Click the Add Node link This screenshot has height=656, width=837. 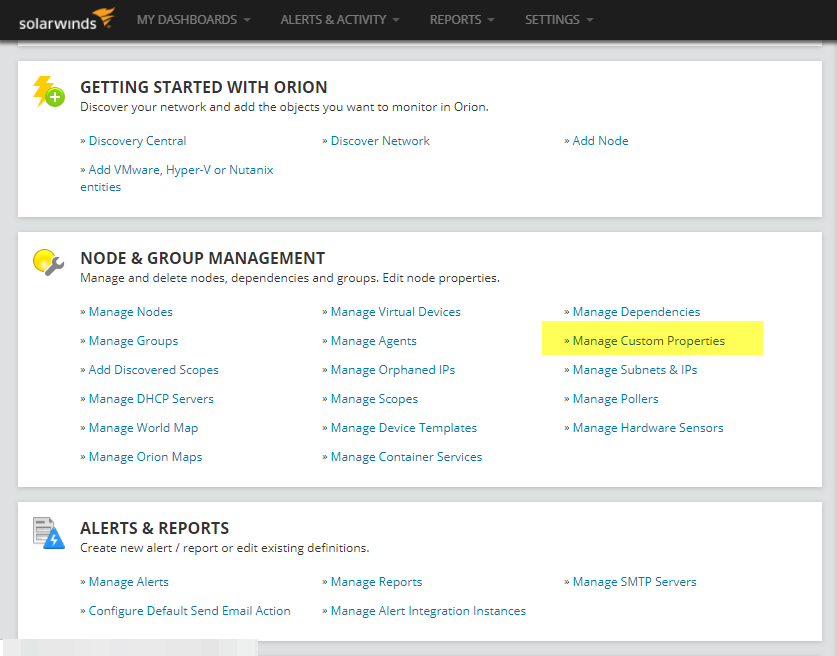tap(601, 141)
